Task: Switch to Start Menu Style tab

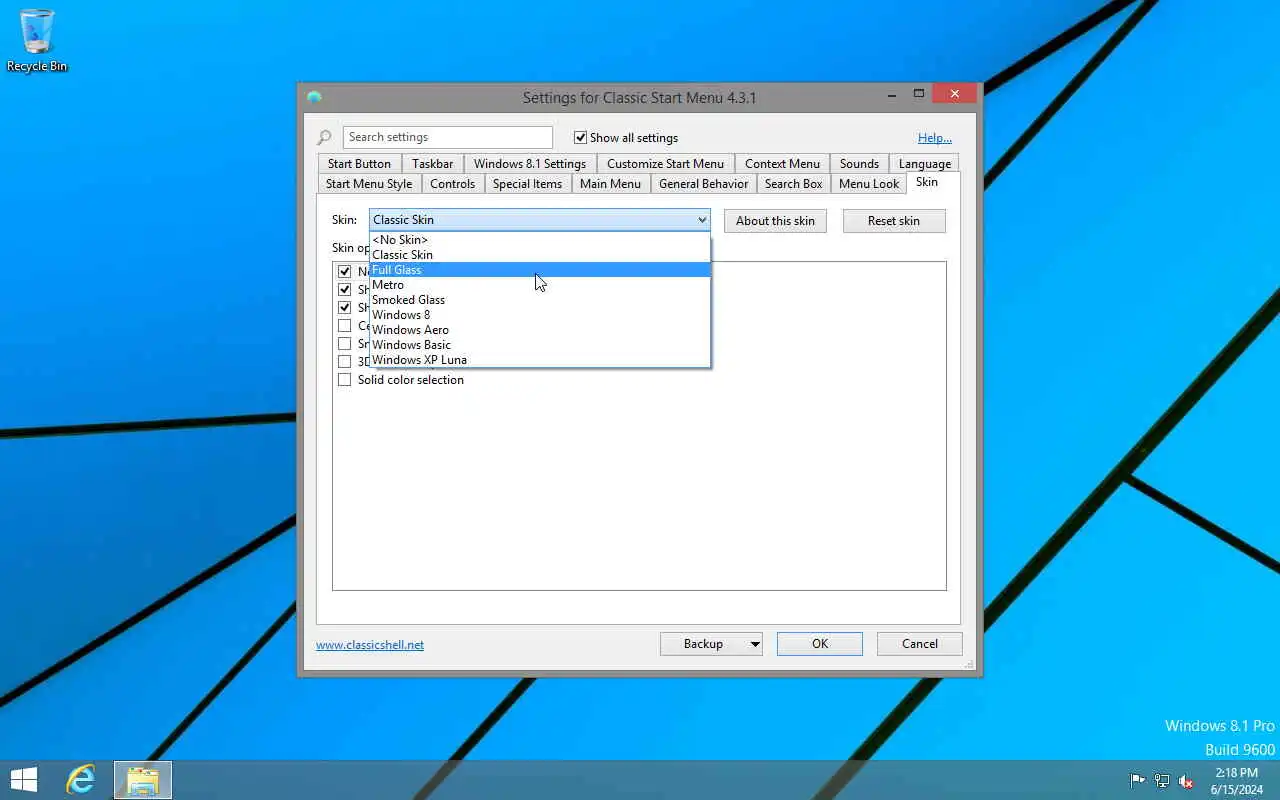Action: coord(369,184)
